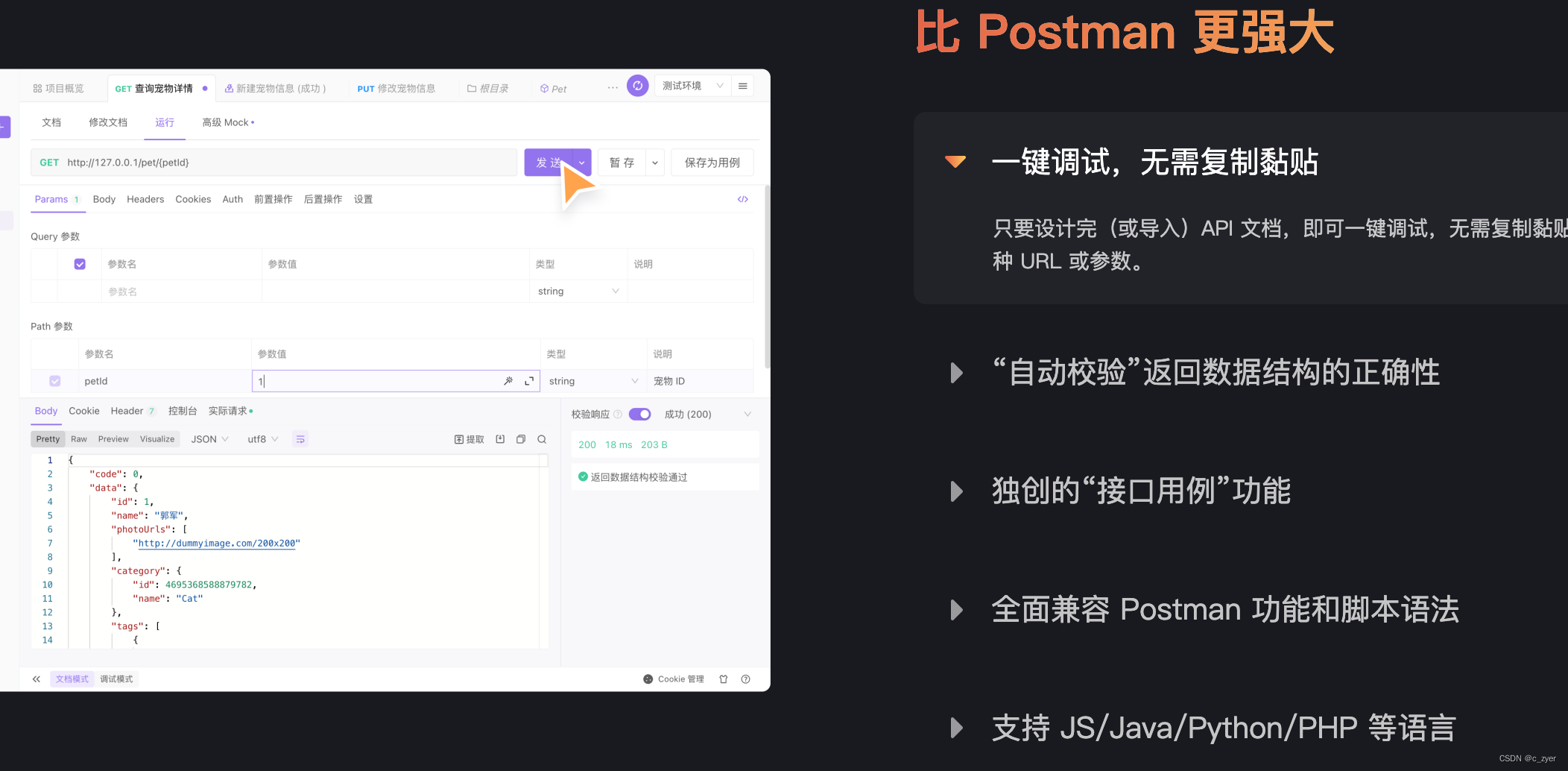The image size is (1568, 771).
Task: Switch to 调试模式
Action: (x=116, y=679)
